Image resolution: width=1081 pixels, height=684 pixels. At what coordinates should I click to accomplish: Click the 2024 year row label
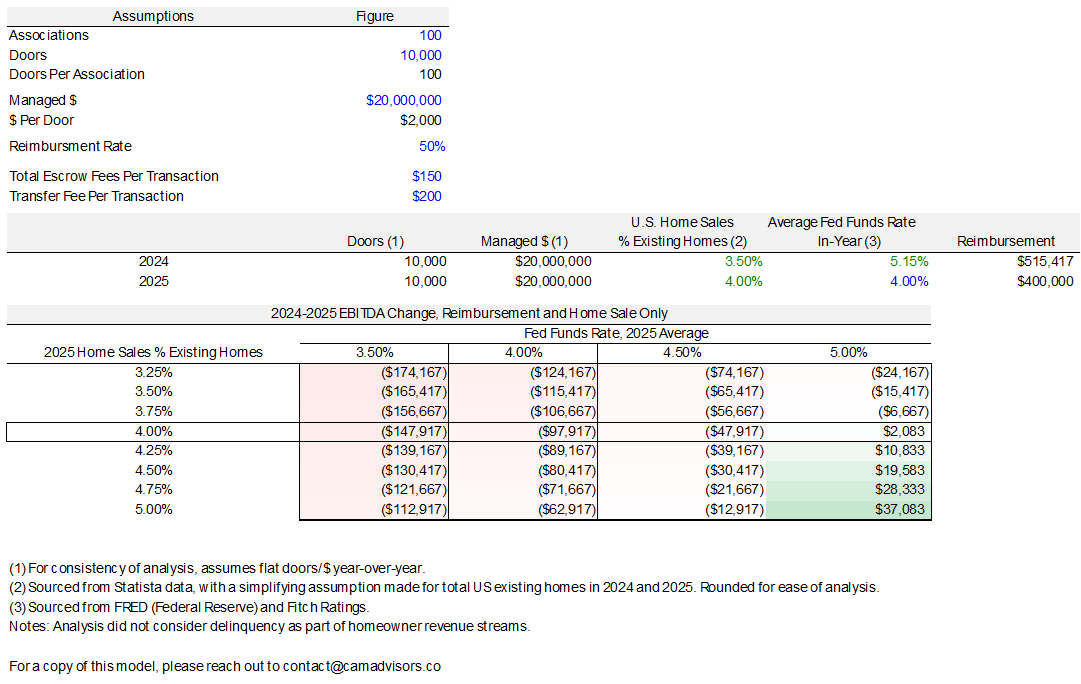[x=153, y=261]
